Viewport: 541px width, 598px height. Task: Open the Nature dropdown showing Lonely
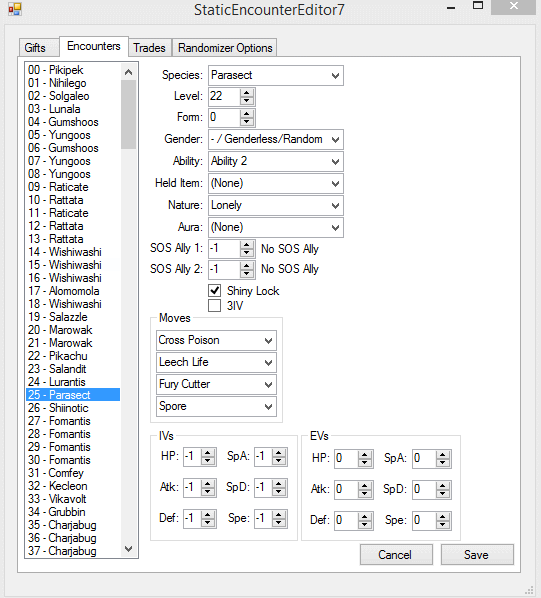276,205
